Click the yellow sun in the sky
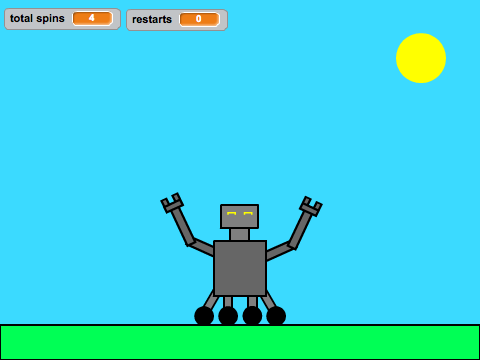The height and width of the screenshot is (360, 480). (x=421, y=58)
